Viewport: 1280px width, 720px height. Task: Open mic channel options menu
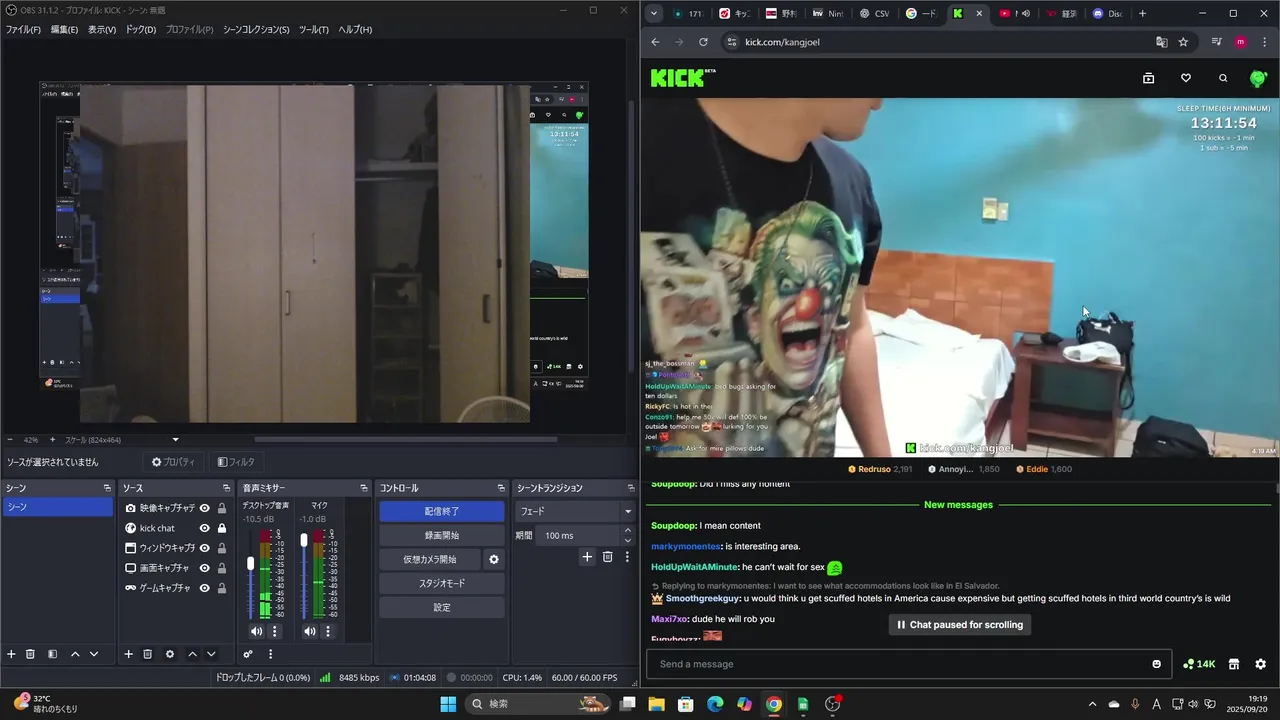327,631
